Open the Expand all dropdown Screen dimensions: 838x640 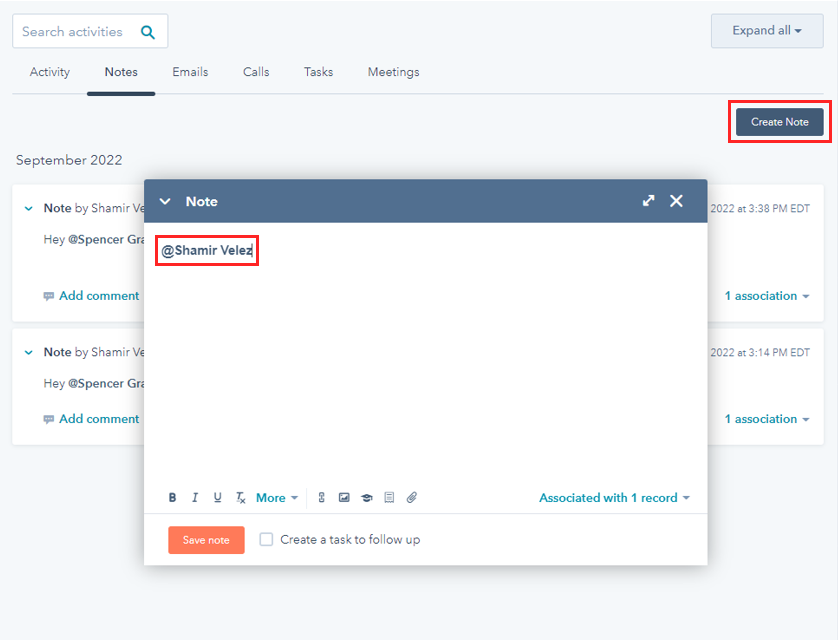[x=766, y=31]
